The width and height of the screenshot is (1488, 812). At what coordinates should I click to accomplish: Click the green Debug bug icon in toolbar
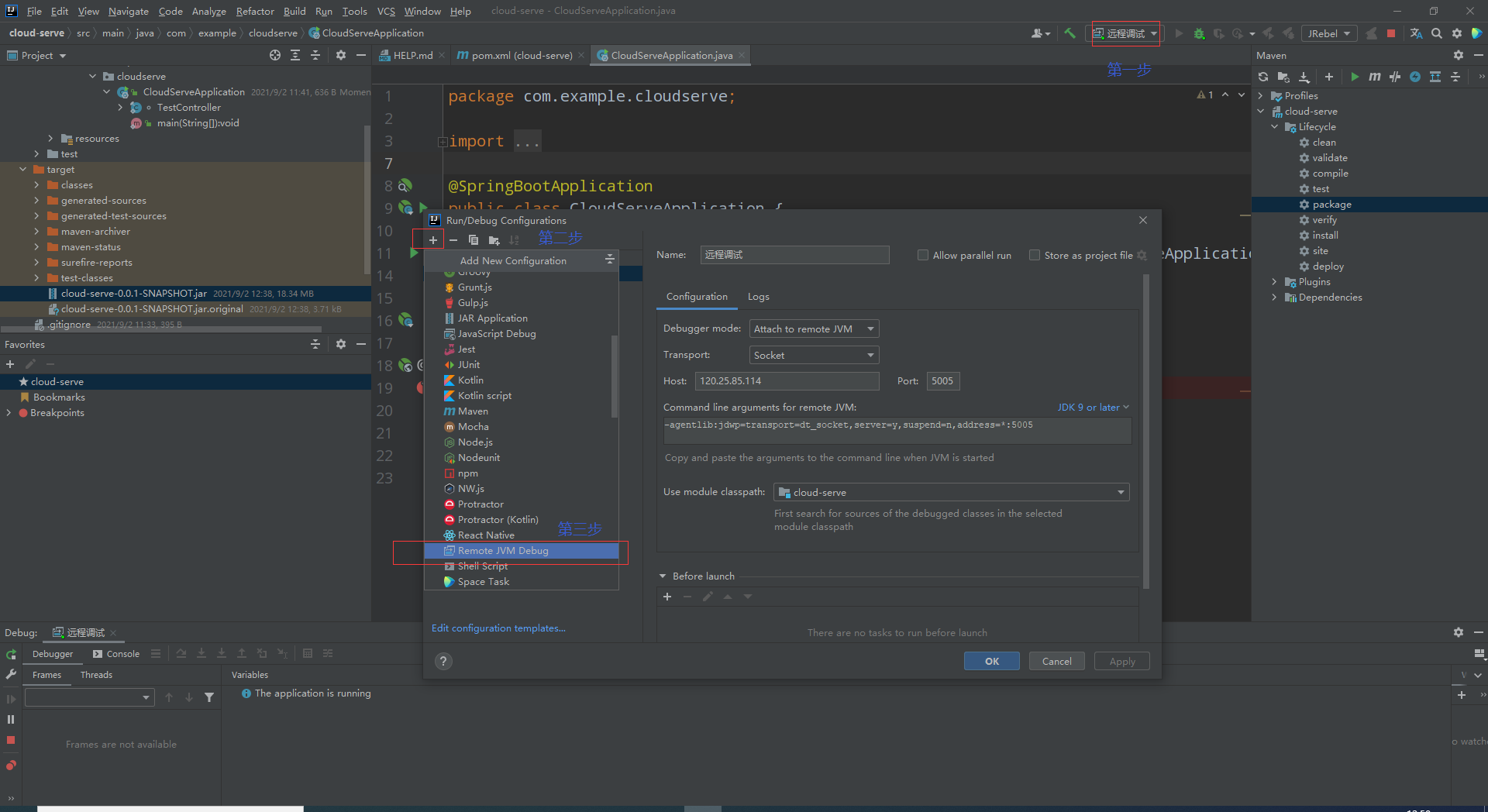click(x=1199, y=33)
